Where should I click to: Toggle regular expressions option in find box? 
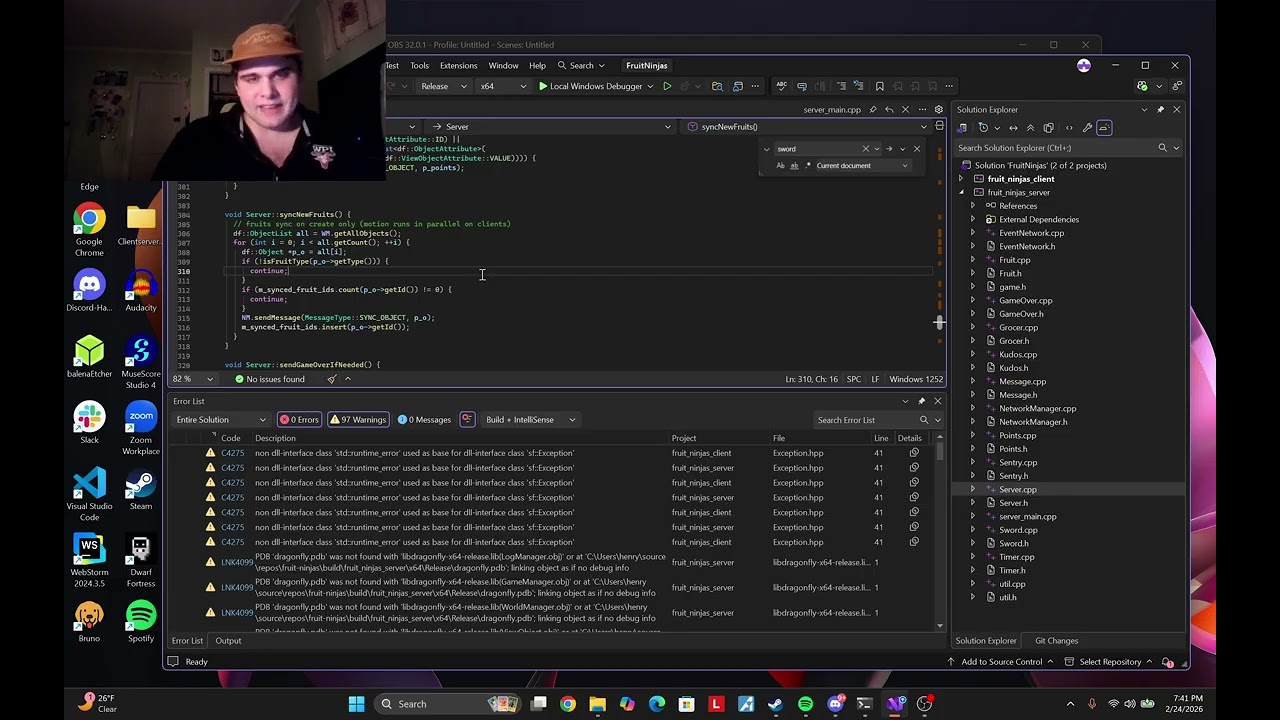807,166
